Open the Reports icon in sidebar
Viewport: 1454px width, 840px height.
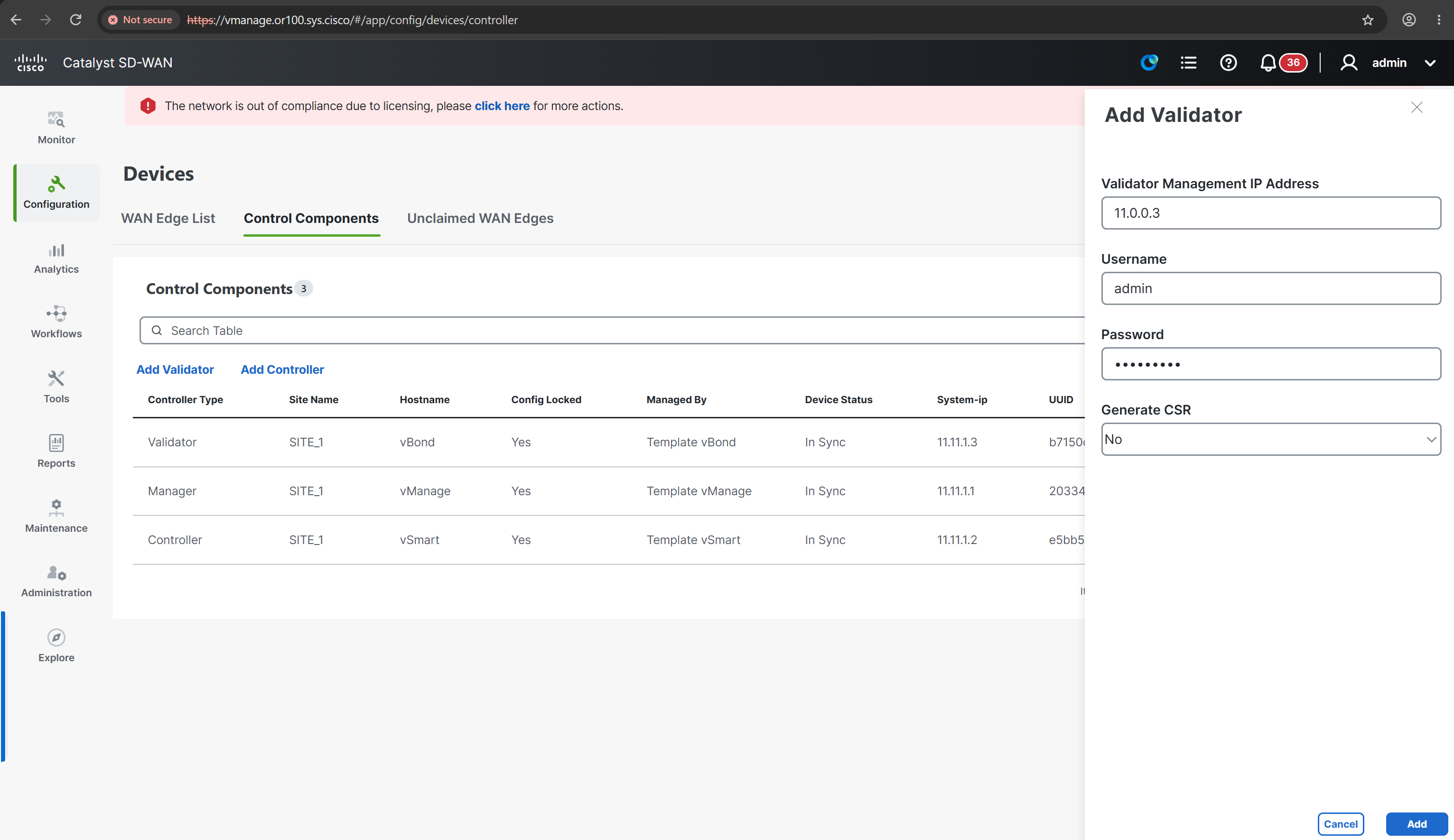click(x=56, y=443)
